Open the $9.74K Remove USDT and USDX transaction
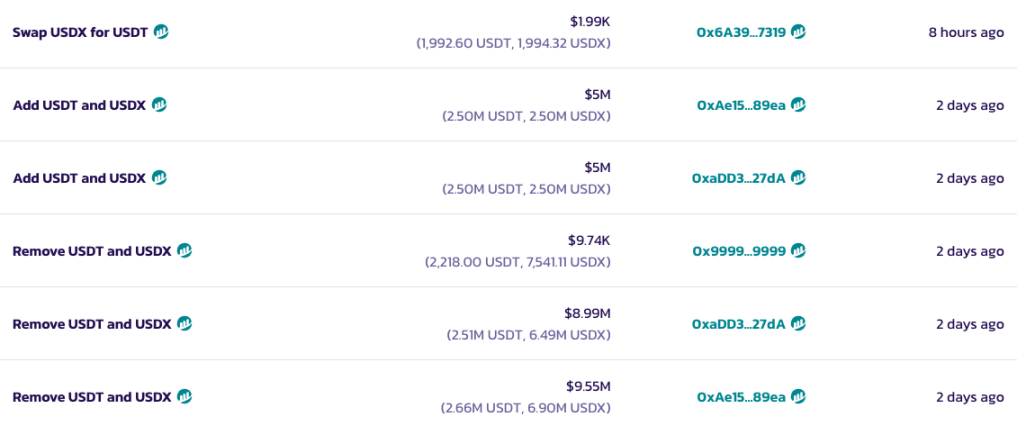Screen dimensions: 1017x426 [92, 250]
